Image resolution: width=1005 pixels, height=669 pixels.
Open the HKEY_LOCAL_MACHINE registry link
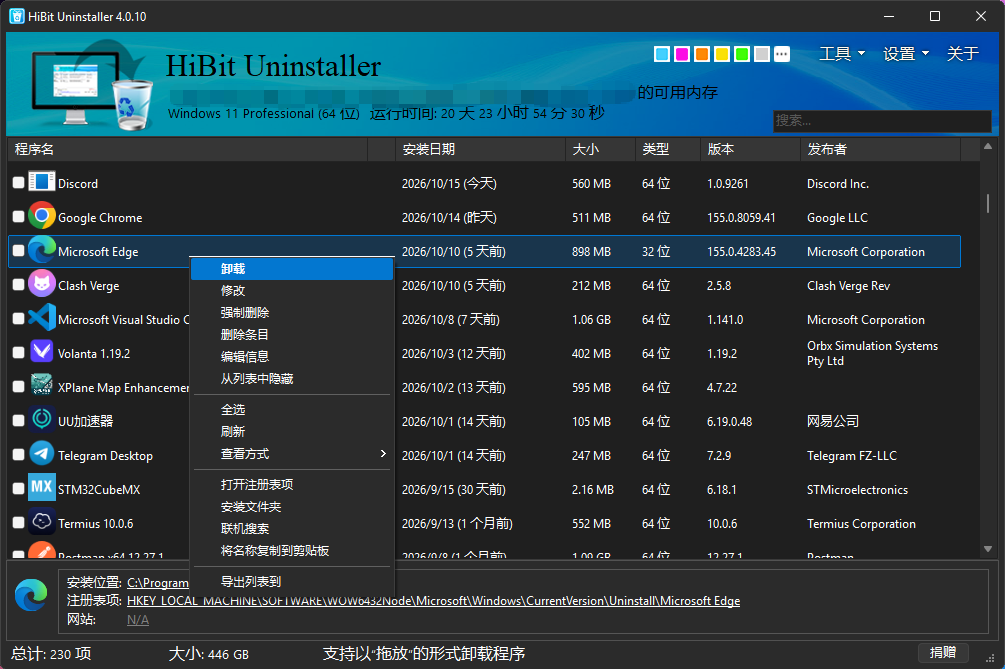(x=433, y=601)
